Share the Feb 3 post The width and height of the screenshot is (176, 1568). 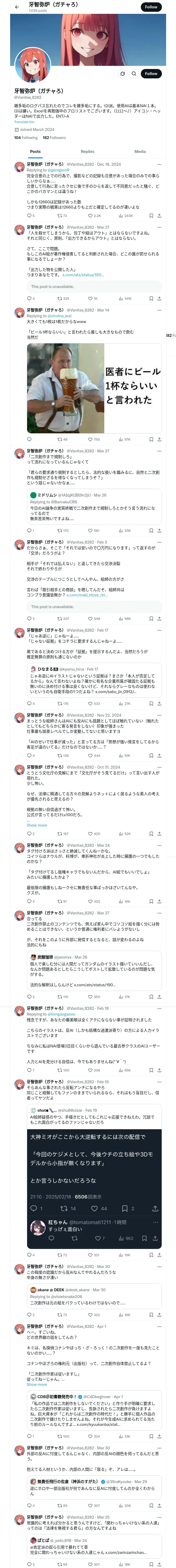(159, 618)
